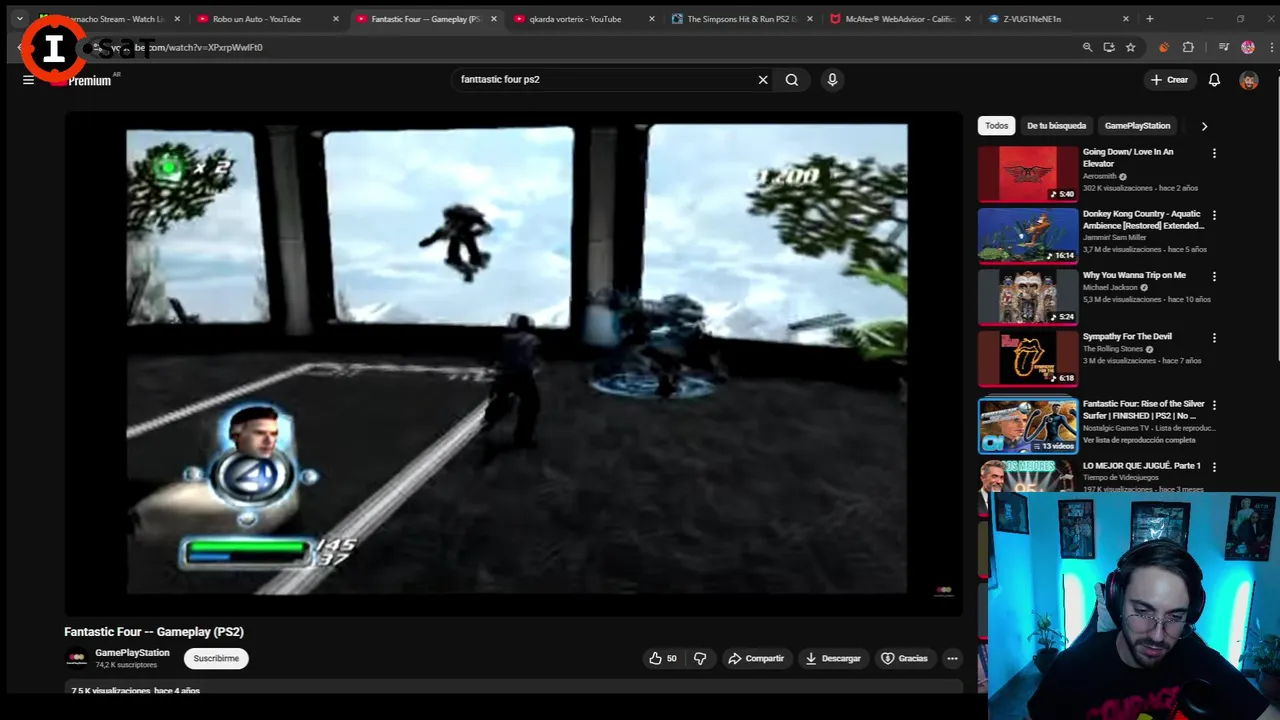Close the 'Fantastic Four -- Gameplay' tab

494,19
